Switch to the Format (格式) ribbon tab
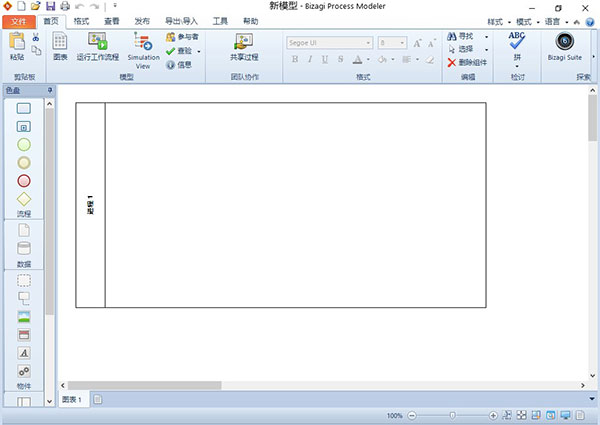 pos(81,20)
